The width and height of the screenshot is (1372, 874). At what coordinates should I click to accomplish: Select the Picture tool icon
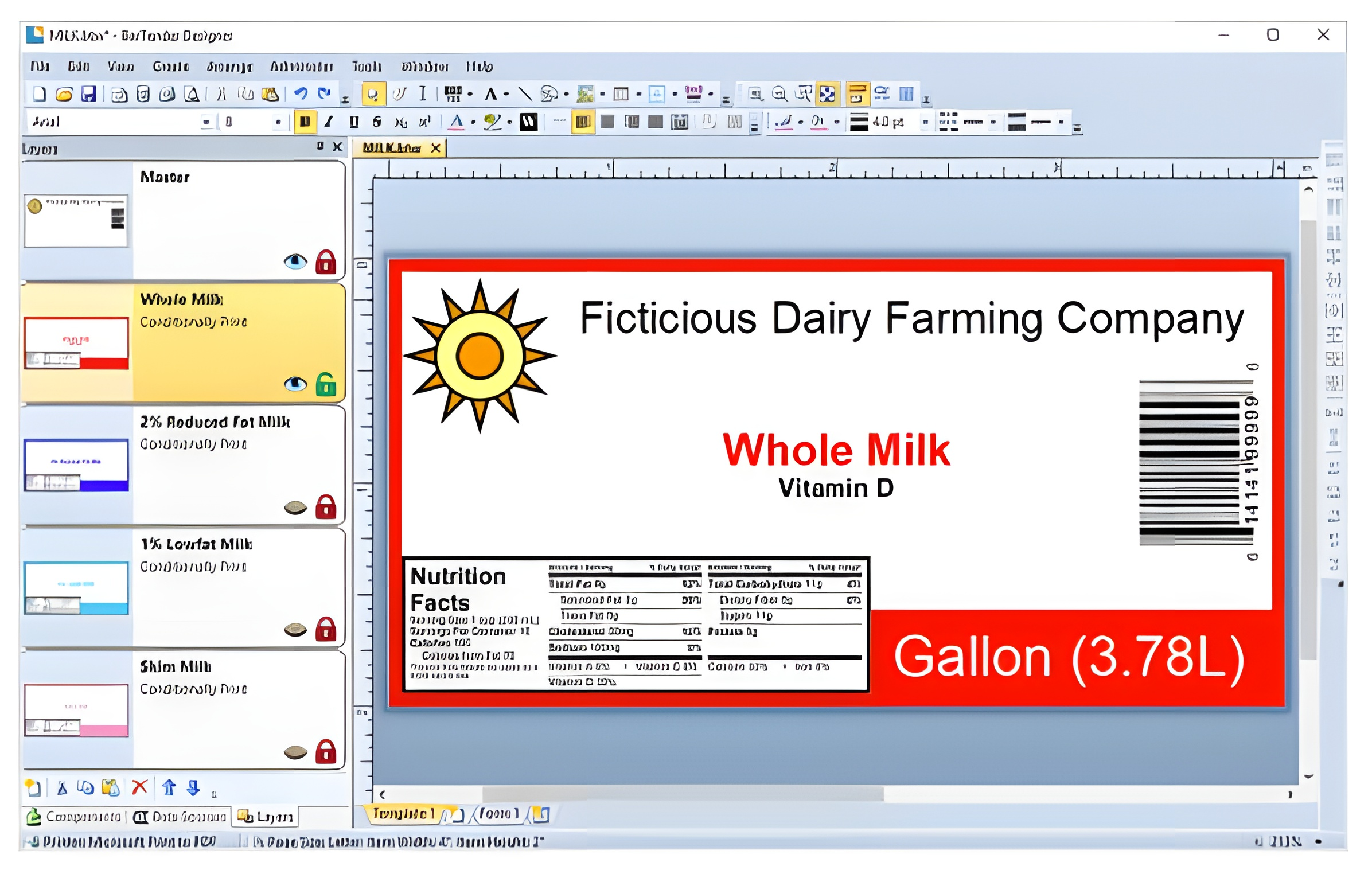coord(584,93)
